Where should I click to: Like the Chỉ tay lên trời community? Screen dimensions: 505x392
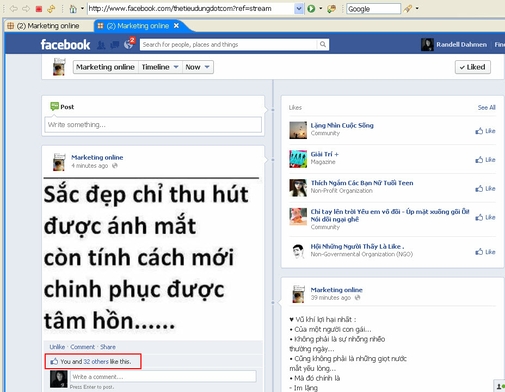click(x=485, y=217)
